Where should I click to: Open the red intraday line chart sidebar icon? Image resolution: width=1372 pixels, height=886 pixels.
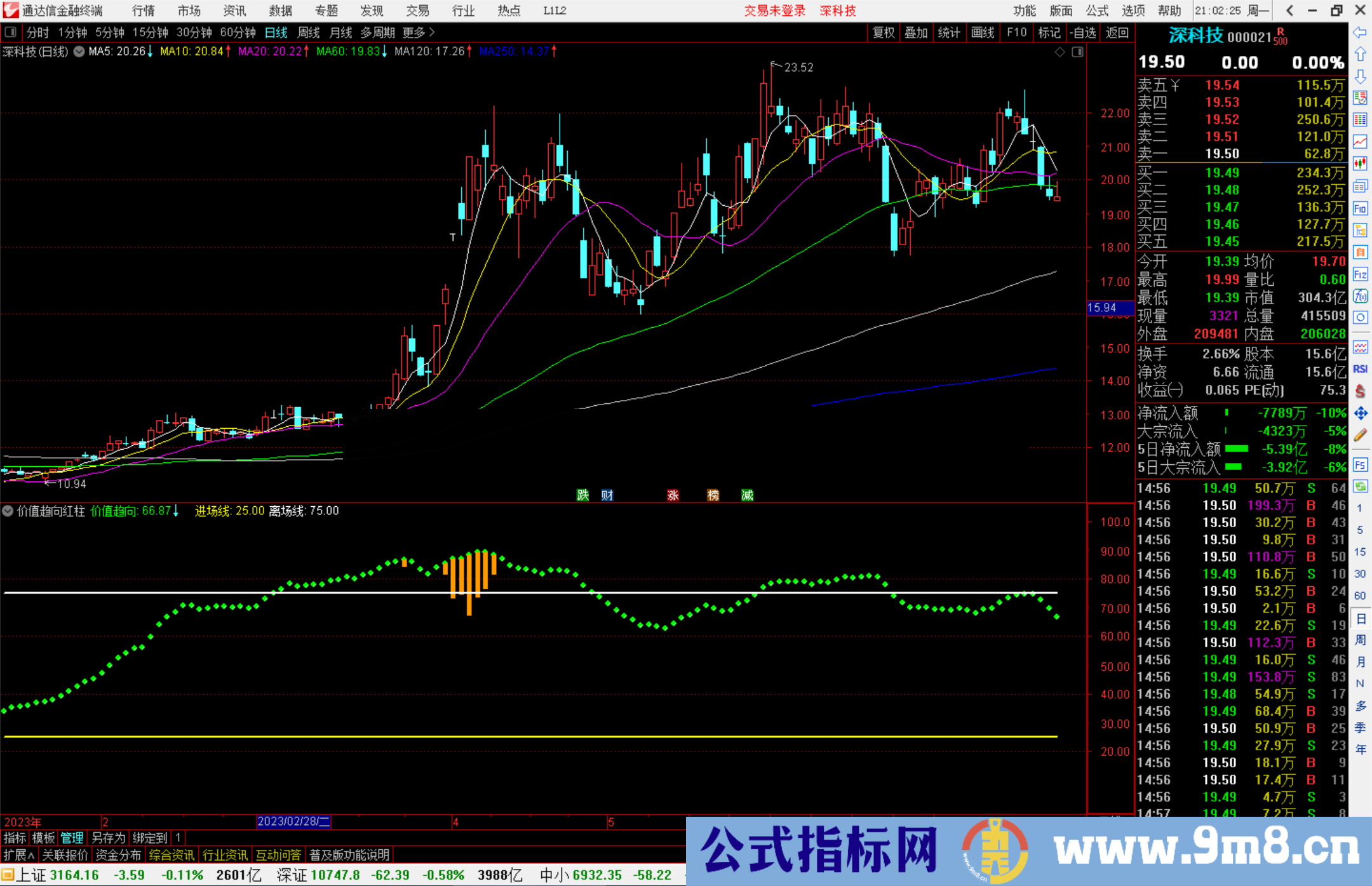click(1360, 142)
